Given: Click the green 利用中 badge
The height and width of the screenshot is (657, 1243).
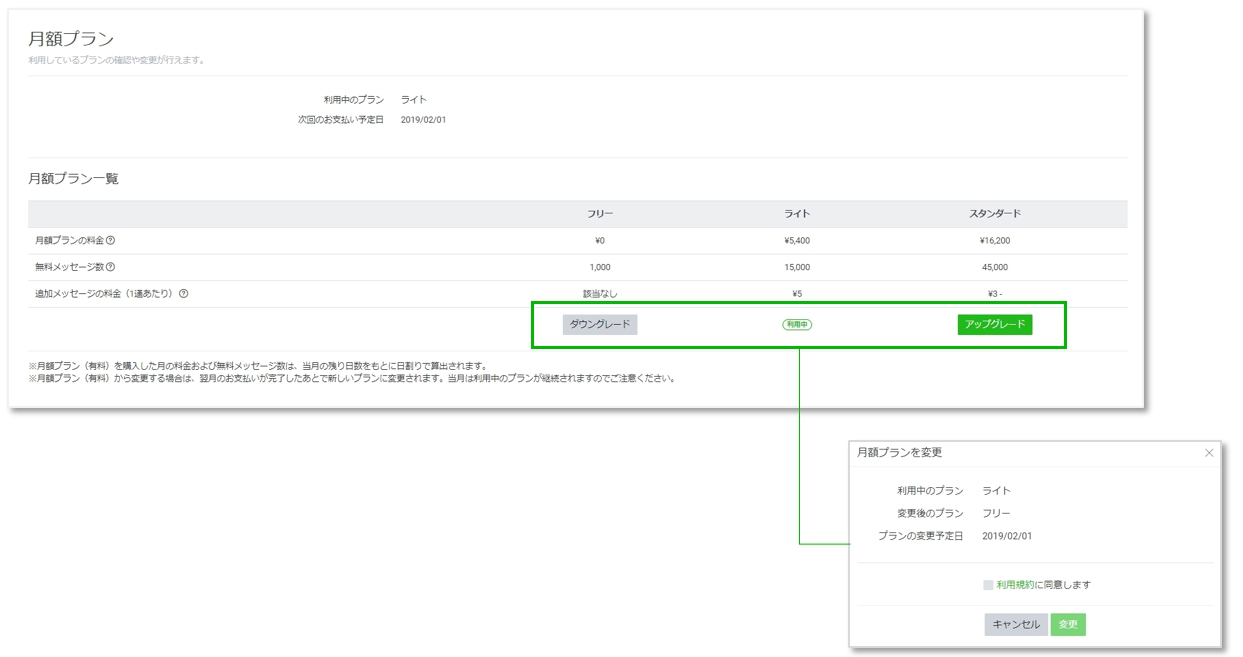Looking at the screenshot, I should pos(797,325).
